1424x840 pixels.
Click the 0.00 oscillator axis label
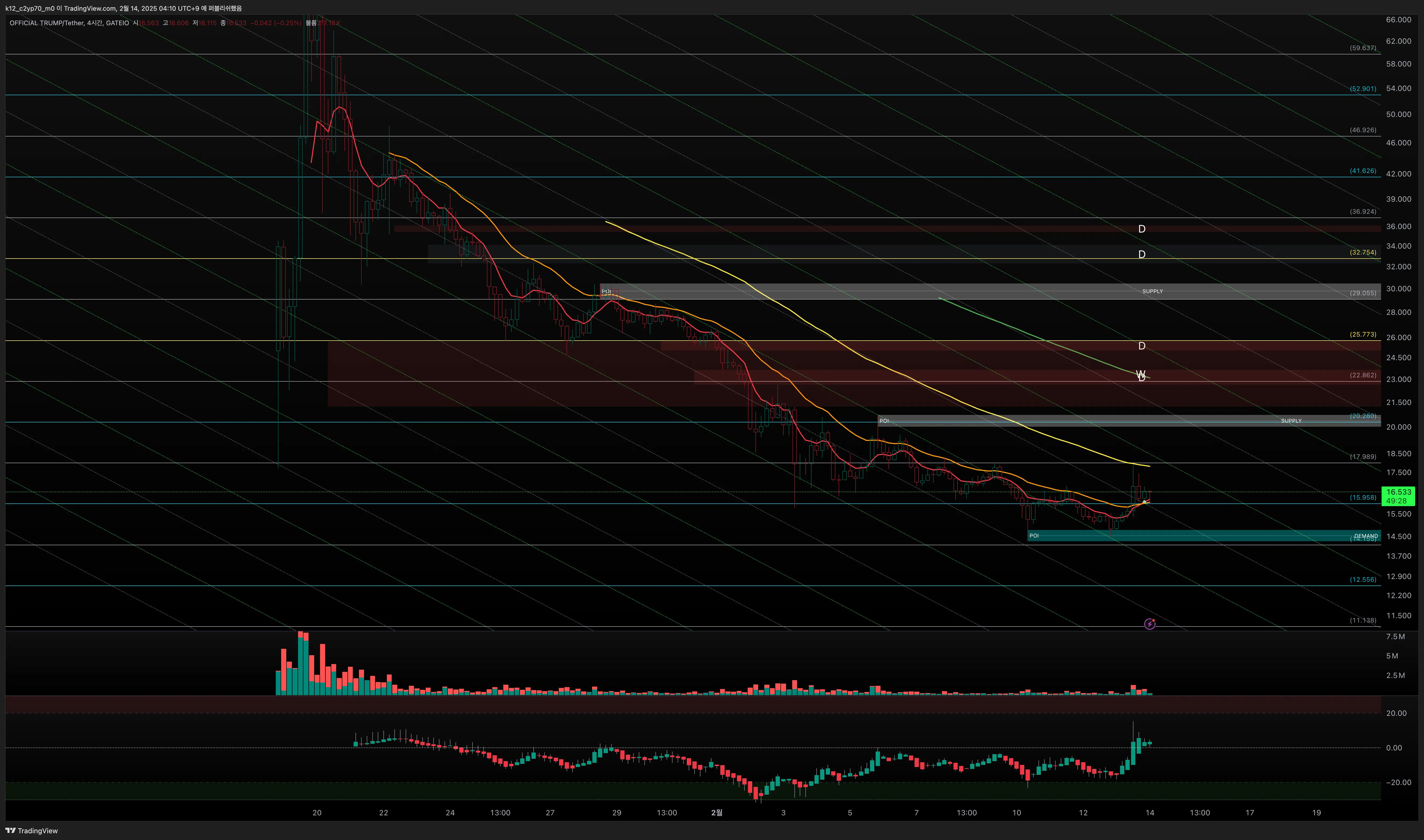pos(1394,748)
